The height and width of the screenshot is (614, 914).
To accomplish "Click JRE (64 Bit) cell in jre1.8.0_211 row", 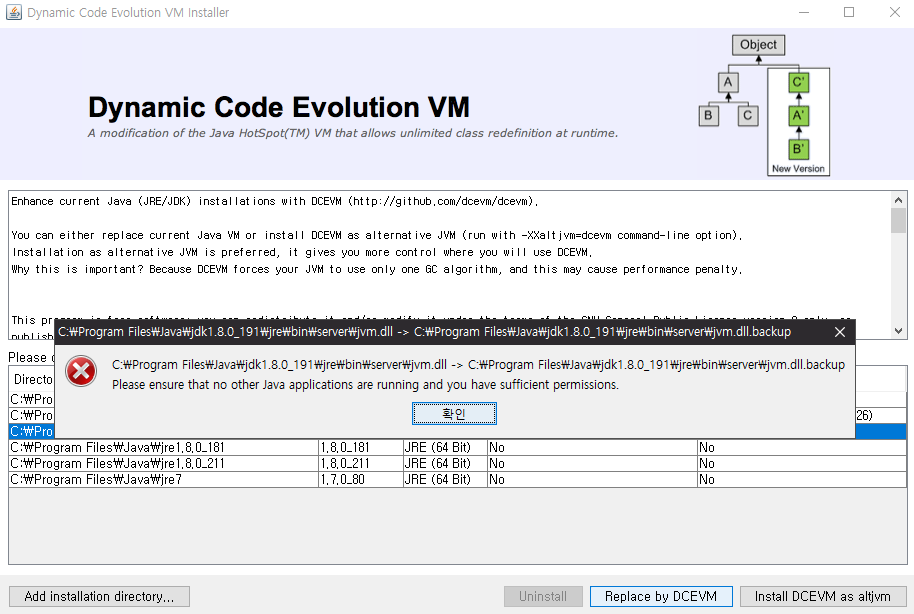I will coord(445,464).
